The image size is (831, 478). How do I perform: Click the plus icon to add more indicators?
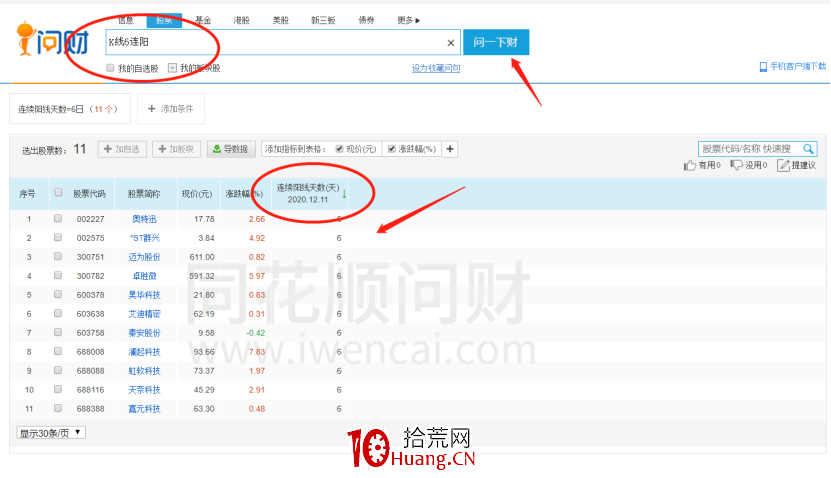pos(450,149)
